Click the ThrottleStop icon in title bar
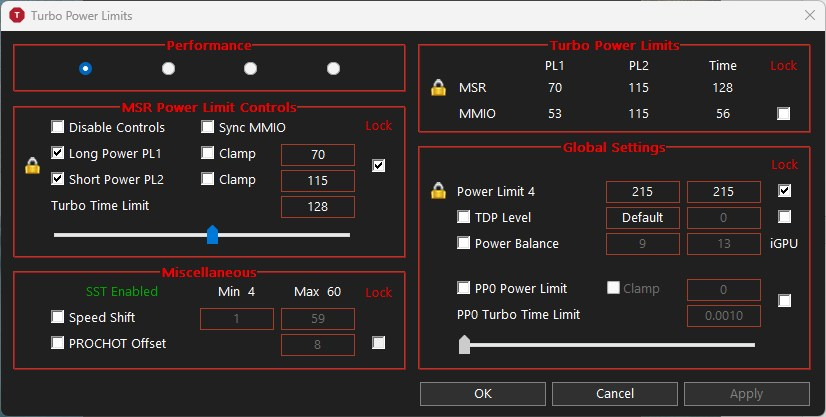The height and width of the screenshot is (417, 826). [17, 15]
